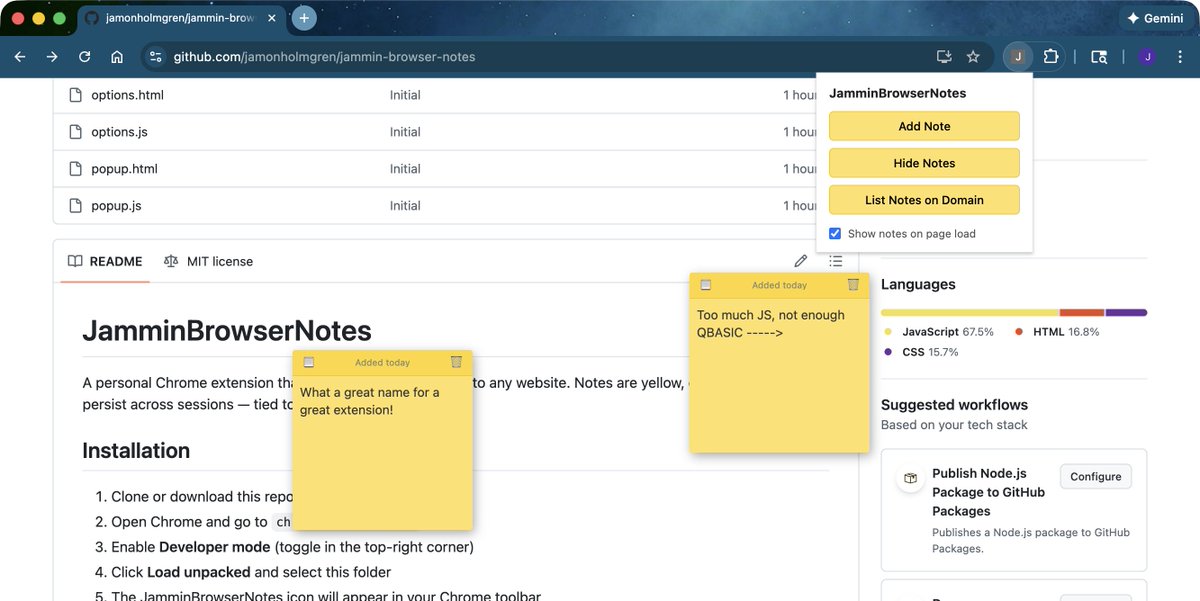Open a new tab with plus button
This screenshot has height=601, width=1200.
tap(304, 18)
